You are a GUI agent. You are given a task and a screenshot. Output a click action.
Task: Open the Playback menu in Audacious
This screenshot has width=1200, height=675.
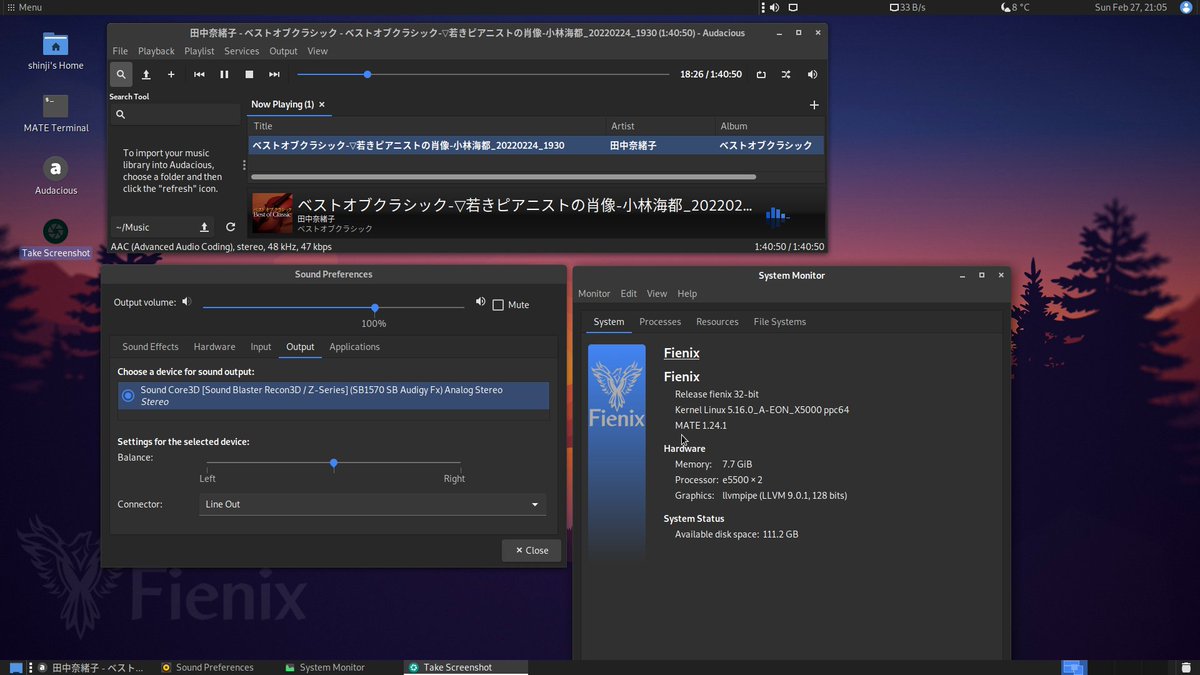click(156, 51)
